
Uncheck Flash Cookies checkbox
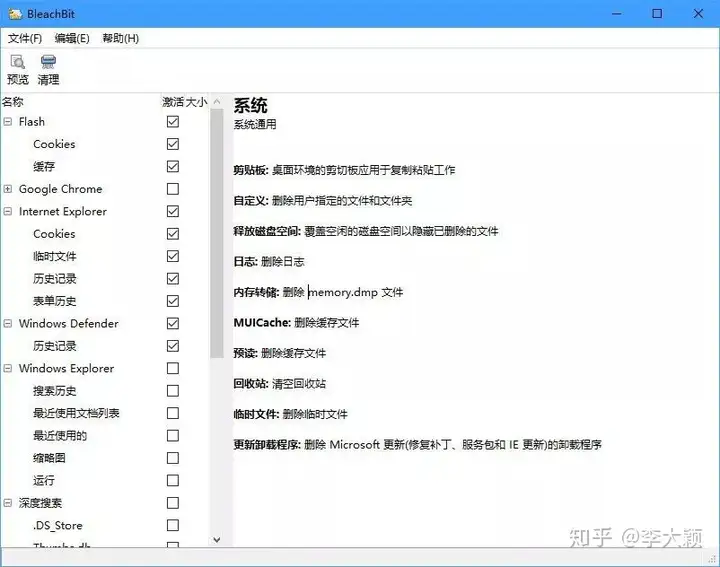coord(173,144)
